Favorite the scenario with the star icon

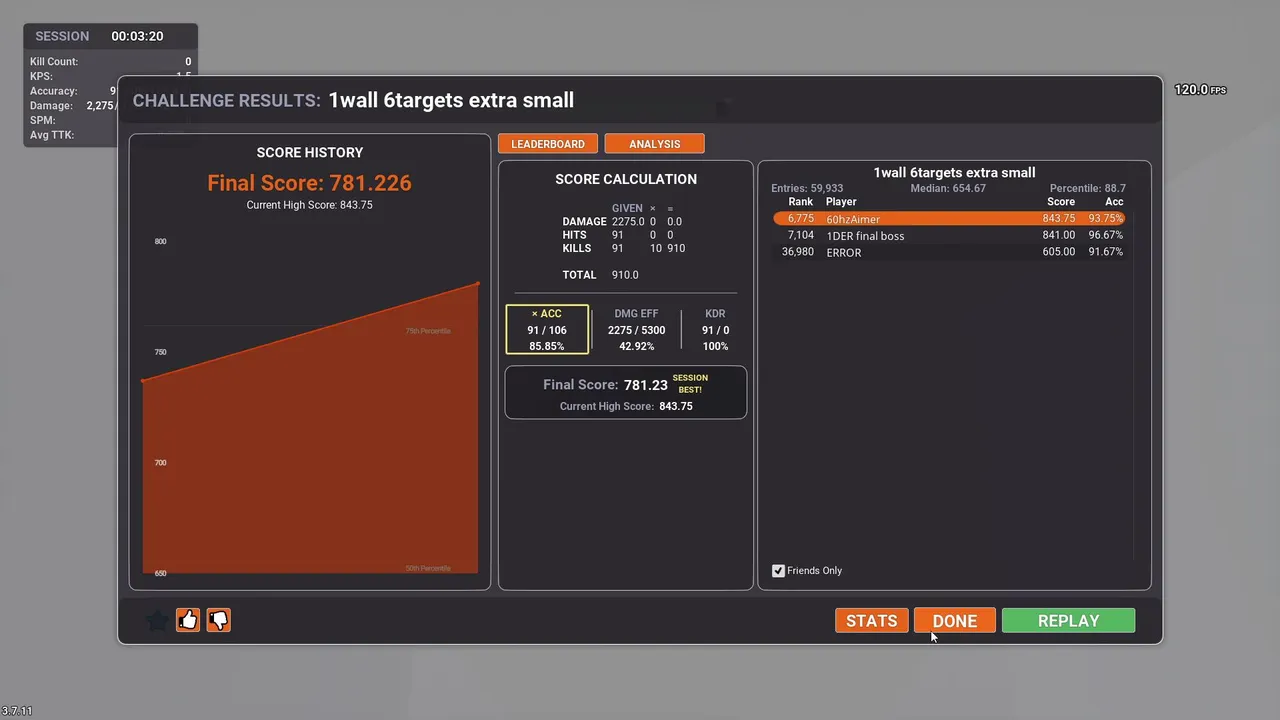[x=157, y=621]
